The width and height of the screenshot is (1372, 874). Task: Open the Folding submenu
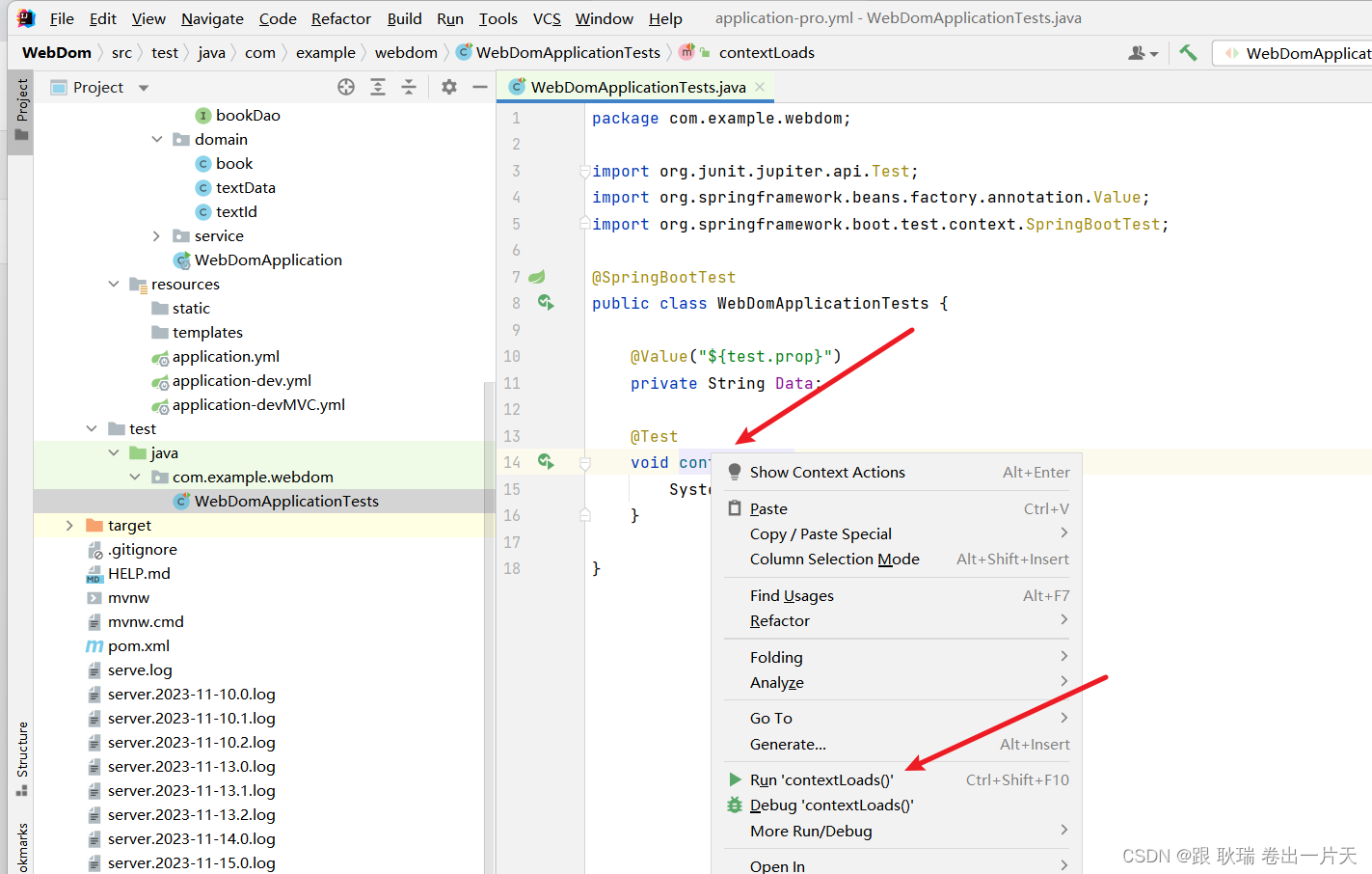click(897, 657)
